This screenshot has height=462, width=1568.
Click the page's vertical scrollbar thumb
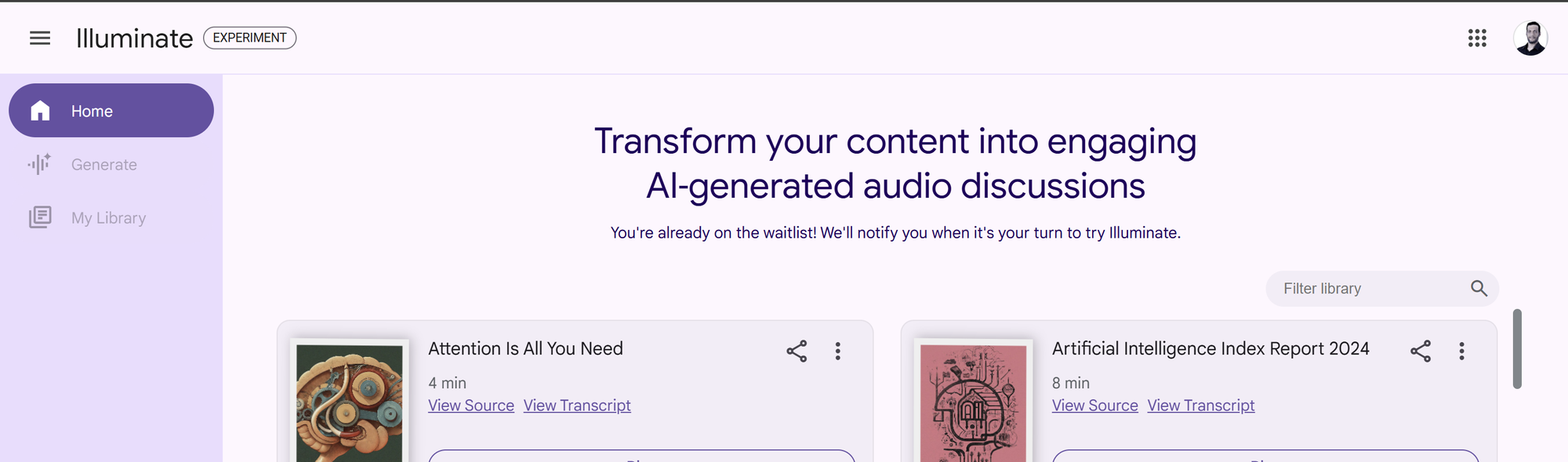click(1517, 349)
